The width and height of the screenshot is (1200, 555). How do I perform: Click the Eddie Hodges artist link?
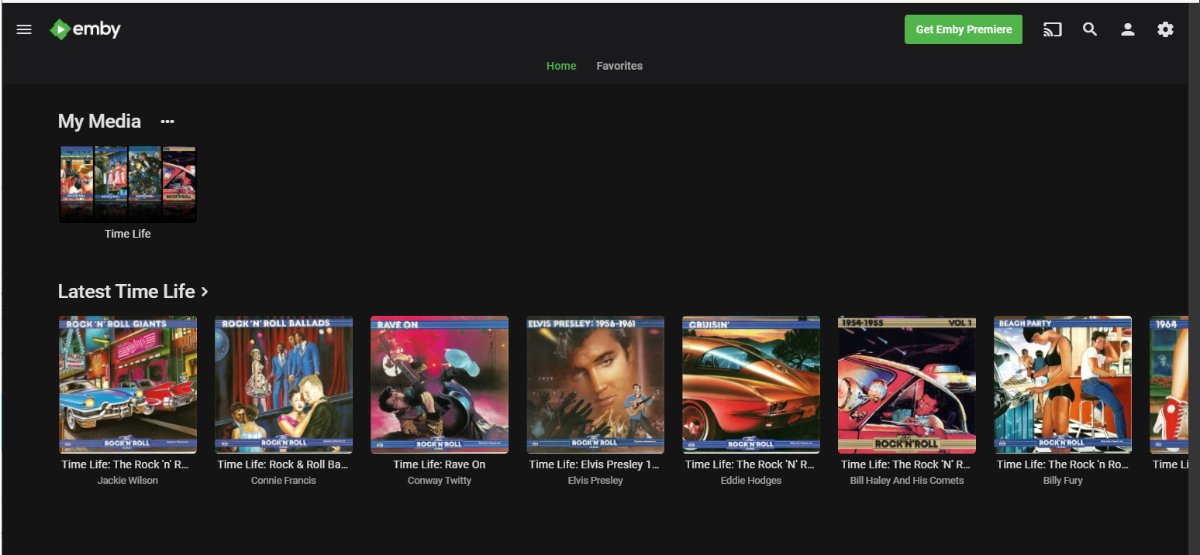tap(752, 481)
